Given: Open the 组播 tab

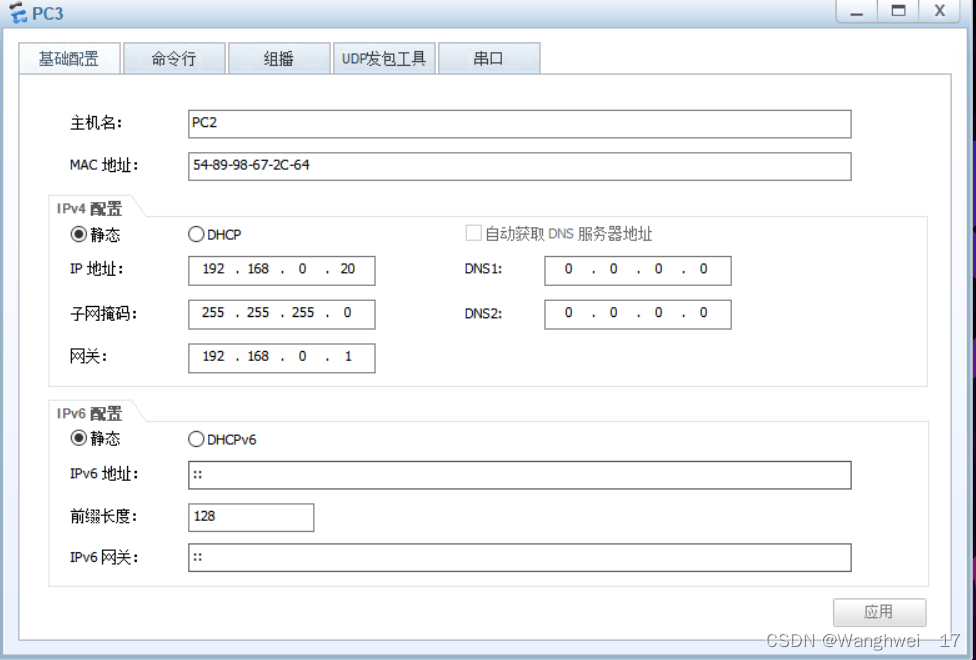Looking at the screenshot, I should (x=279, y=59).
